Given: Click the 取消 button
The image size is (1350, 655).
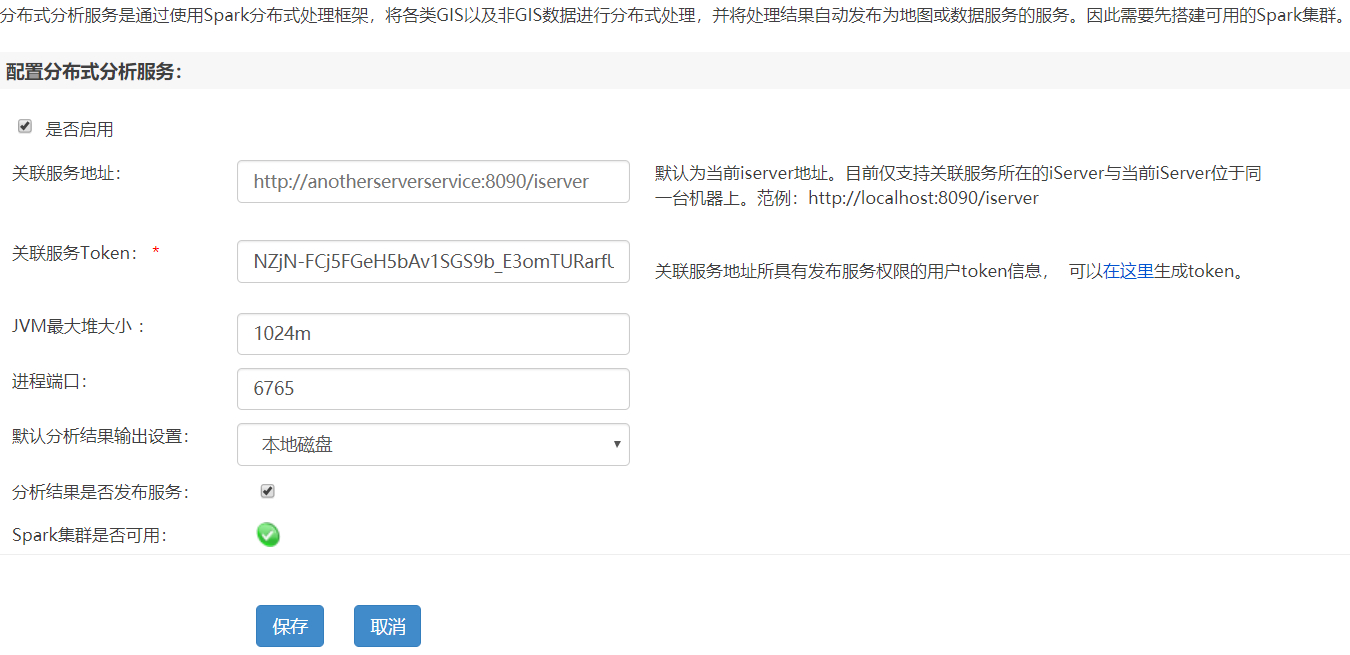Looking at the screenshot, I should 387,626.
